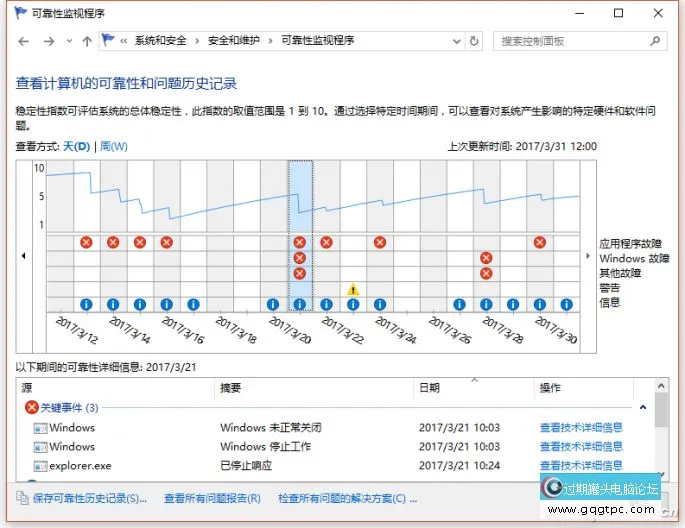Switch view to 周(W)
The height and width of the screenshot is (528, 685).
(x=114, y=146)
